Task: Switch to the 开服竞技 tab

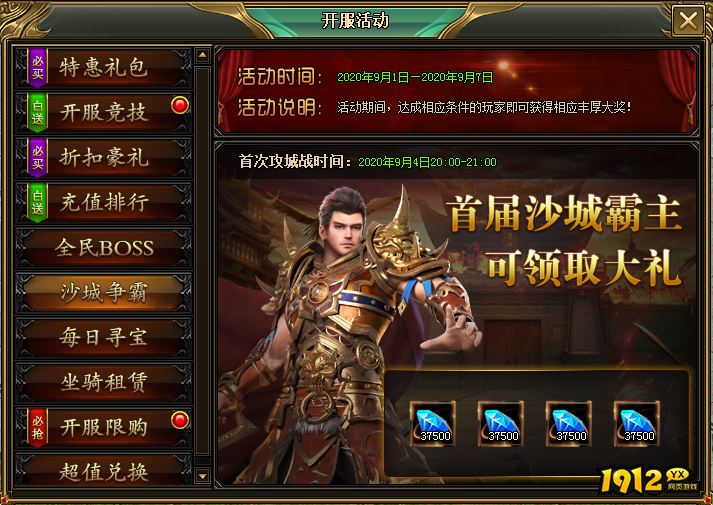Action: coord(104,112)
